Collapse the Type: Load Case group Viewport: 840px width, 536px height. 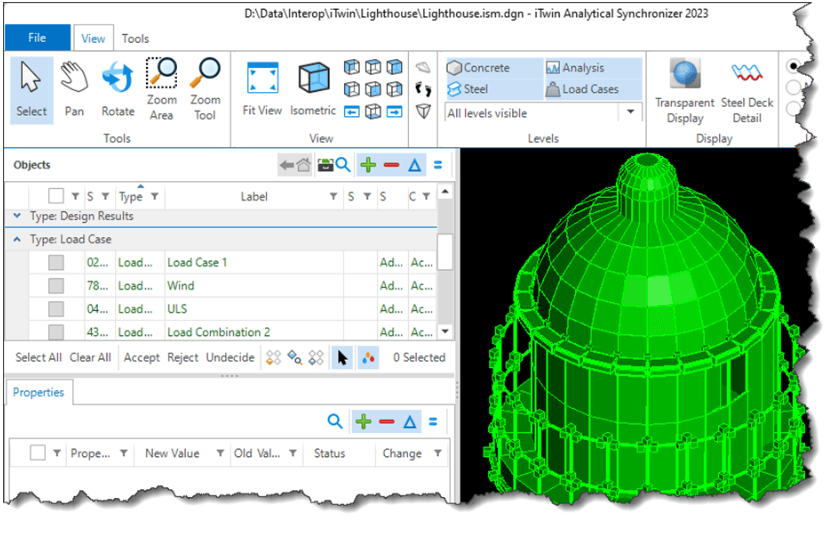pyautogui.click(x=17, y=239)
